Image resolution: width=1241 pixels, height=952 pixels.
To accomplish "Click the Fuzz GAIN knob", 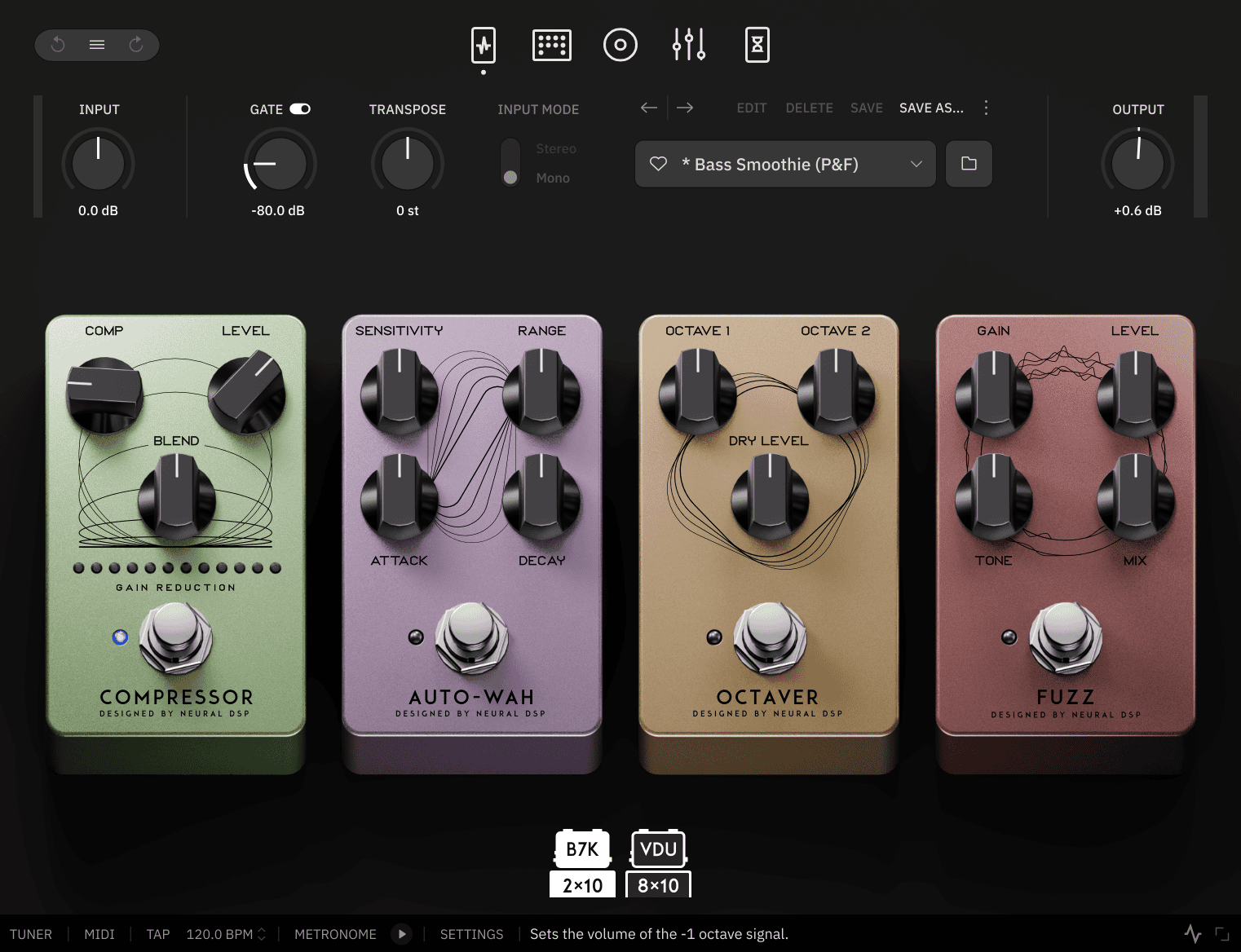I will (x=994, y=394).
